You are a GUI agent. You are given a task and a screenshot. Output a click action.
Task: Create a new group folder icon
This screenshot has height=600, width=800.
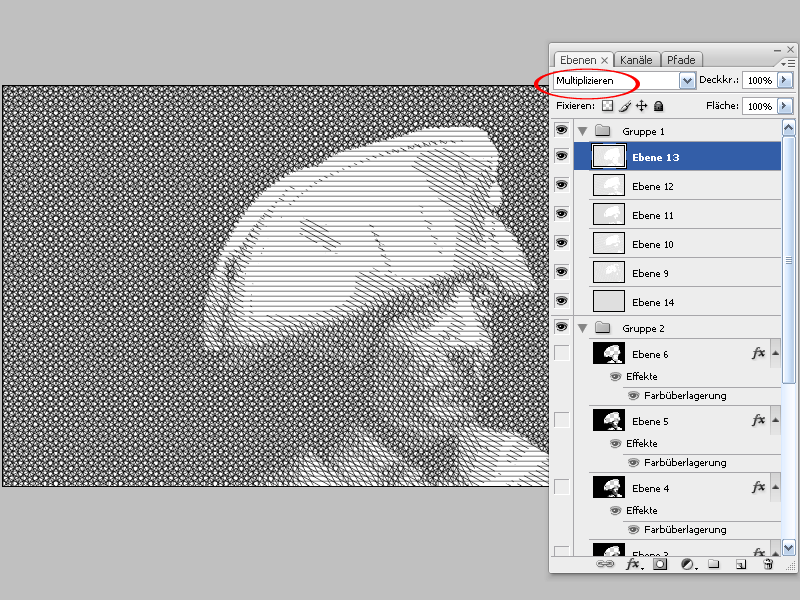(x=714, y=564)
